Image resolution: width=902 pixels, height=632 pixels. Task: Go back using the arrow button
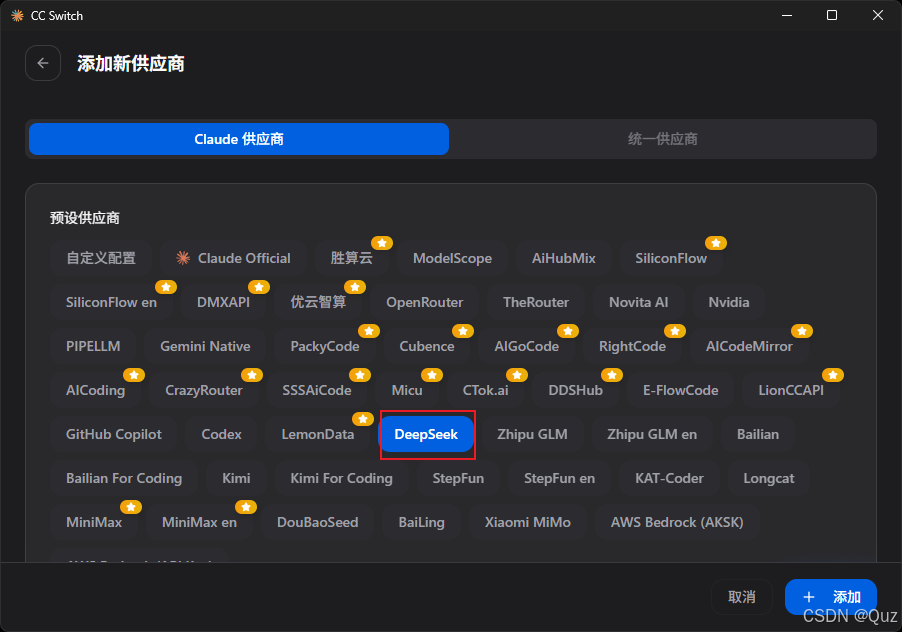43,63
